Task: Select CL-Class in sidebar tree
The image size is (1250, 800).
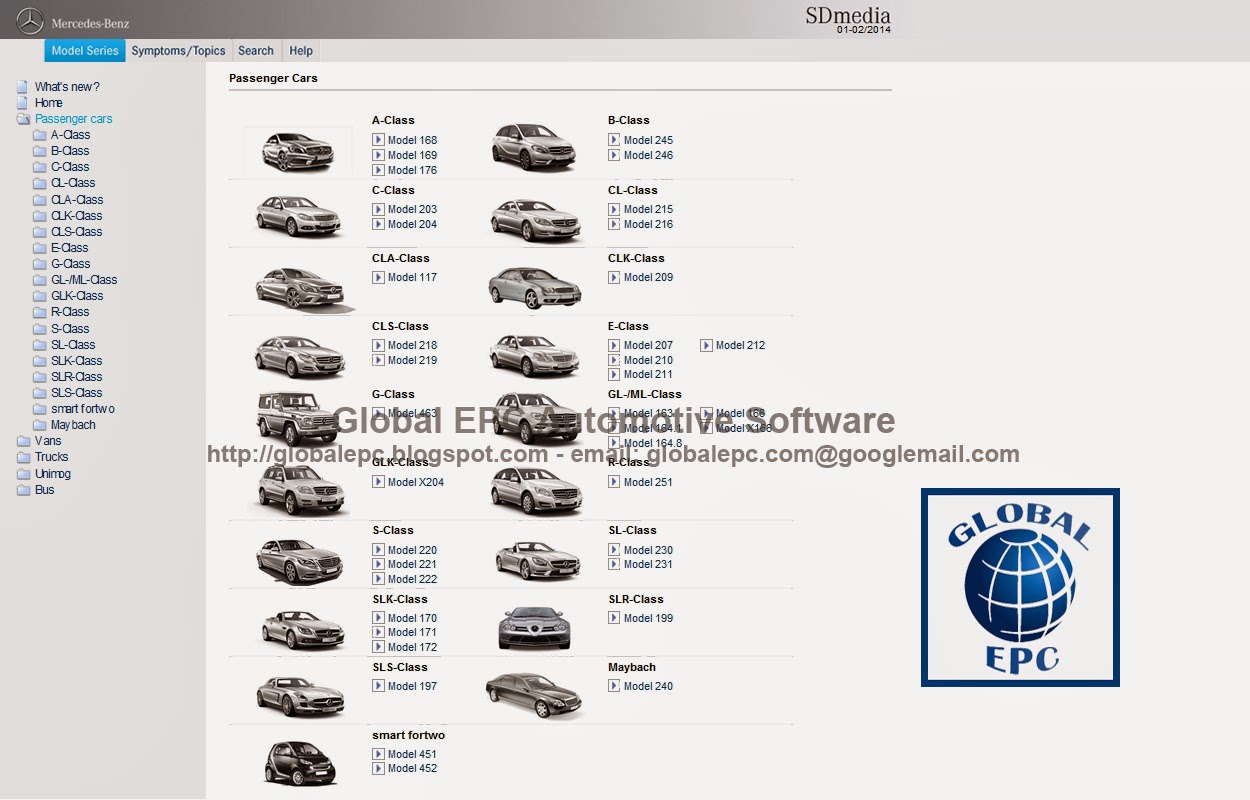Action: (73, 183)
